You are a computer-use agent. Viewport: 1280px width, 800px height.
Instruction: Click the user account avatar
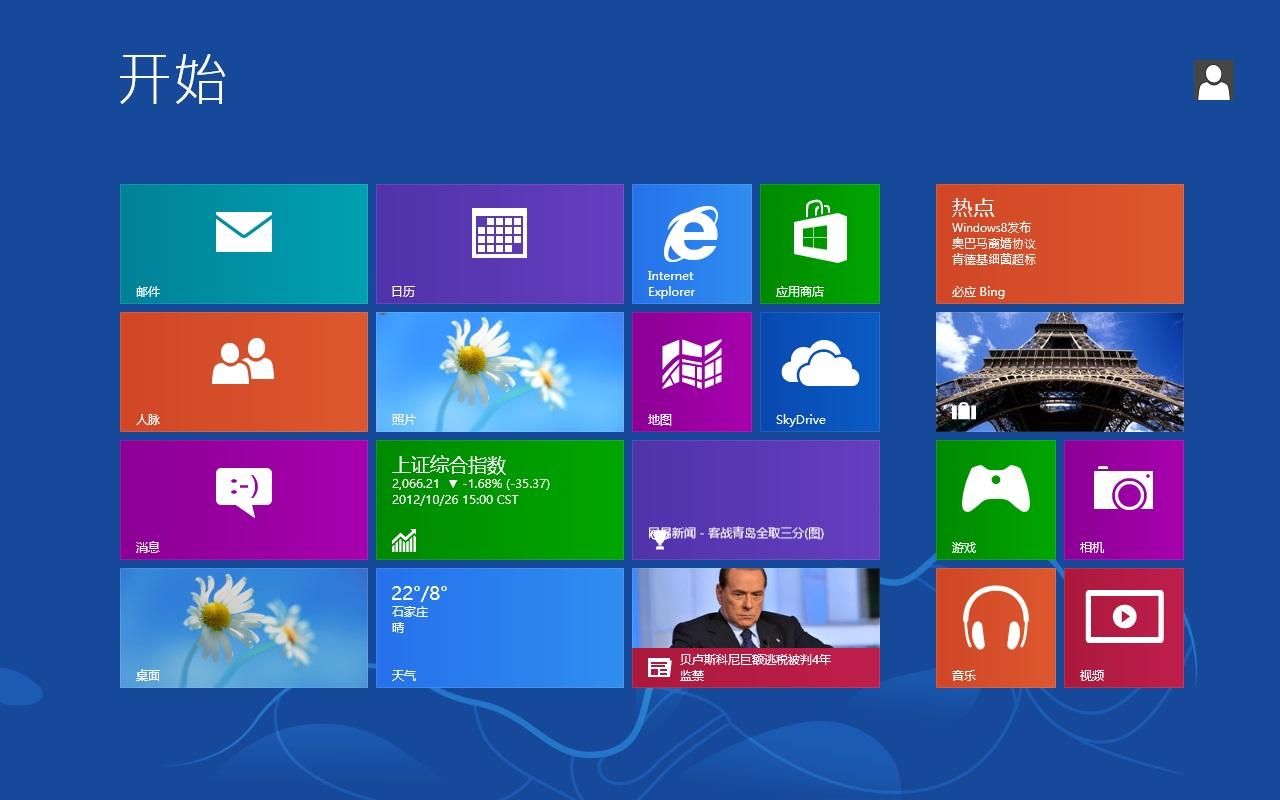pyautogui.click(x=1213, y=80)
